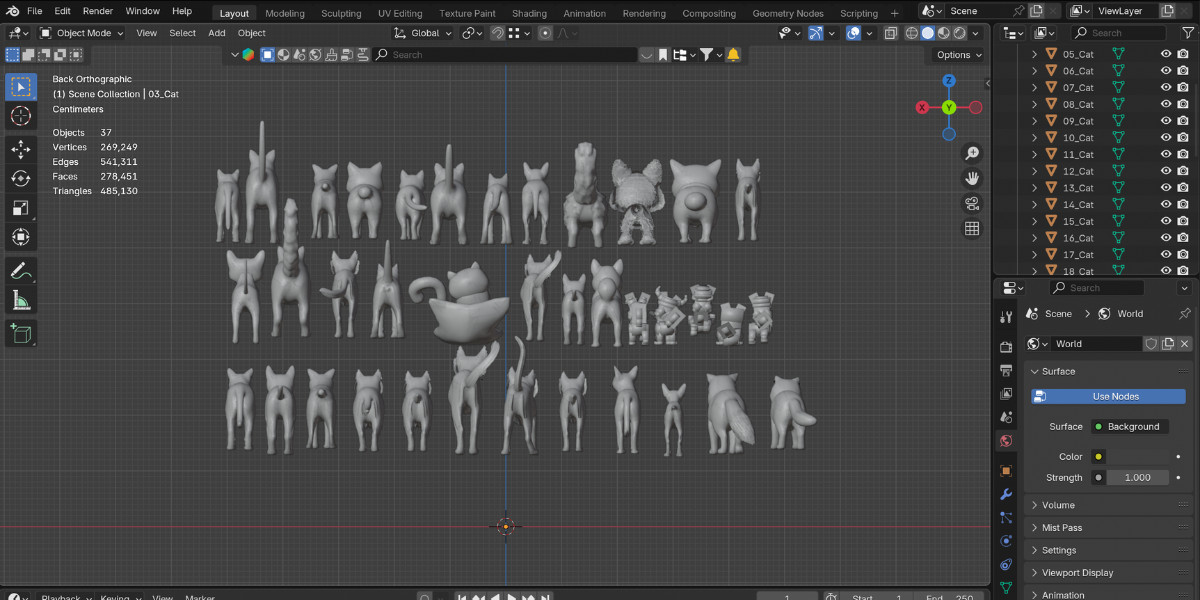Screen dimensions: 1200x600
Task: Click the hand pan view gizmo
Action: click(x=972, y=178)
